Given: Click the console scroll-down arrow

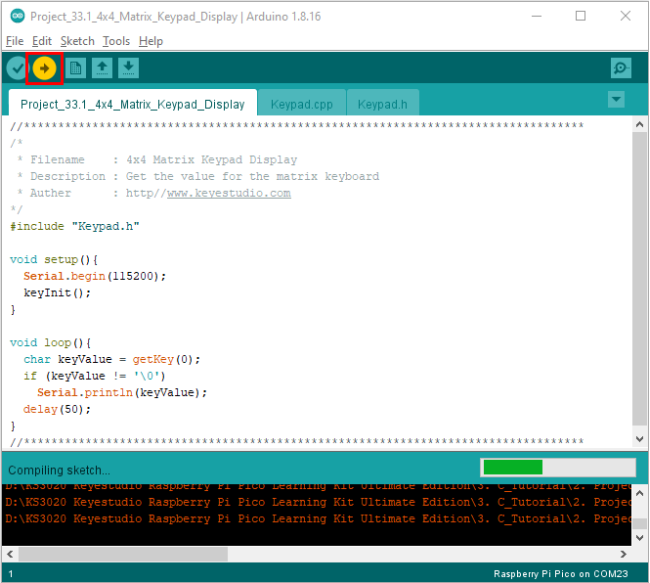Looking at the screenshot, I should point(639,538).
